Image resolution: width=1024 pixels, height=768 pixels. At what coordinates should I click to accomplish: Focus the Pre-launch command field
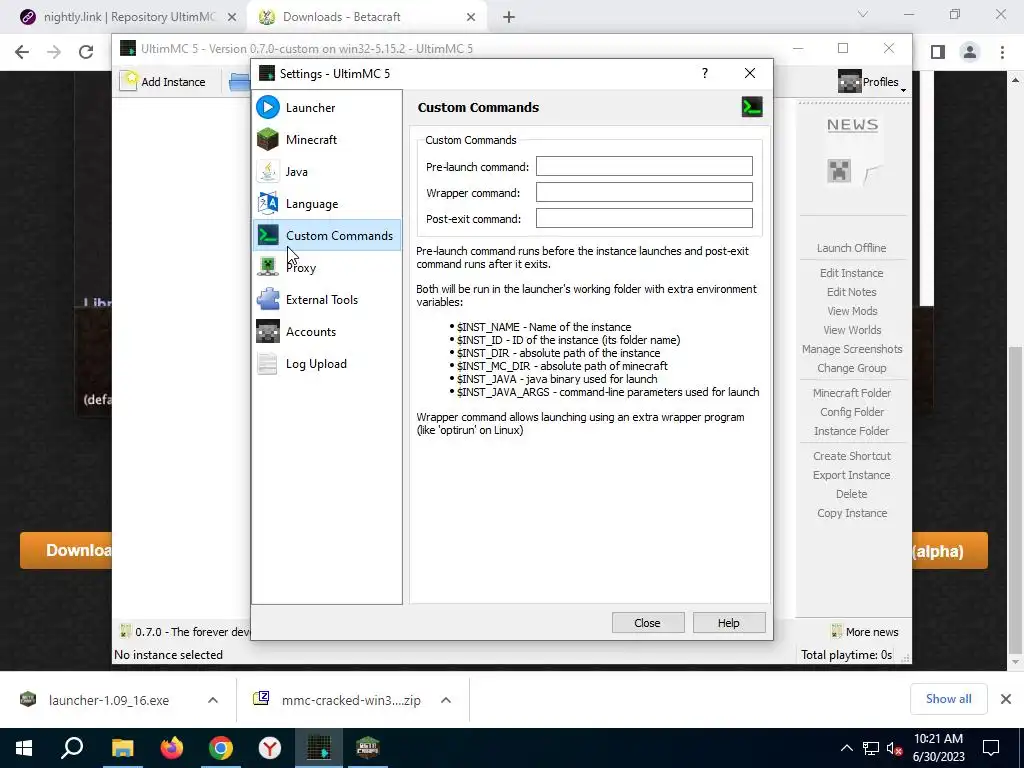(x=644, y=167)
